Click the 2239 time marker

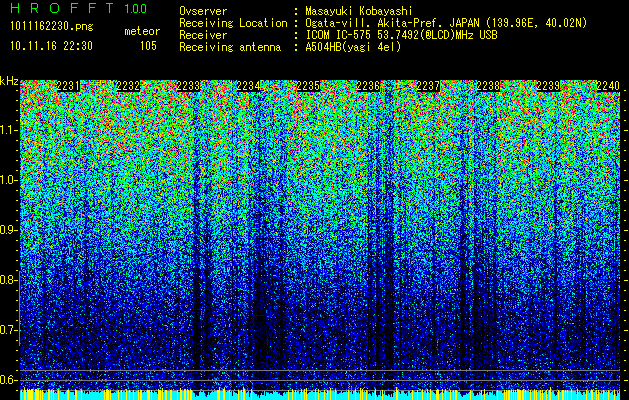click(x=548, y=86)
